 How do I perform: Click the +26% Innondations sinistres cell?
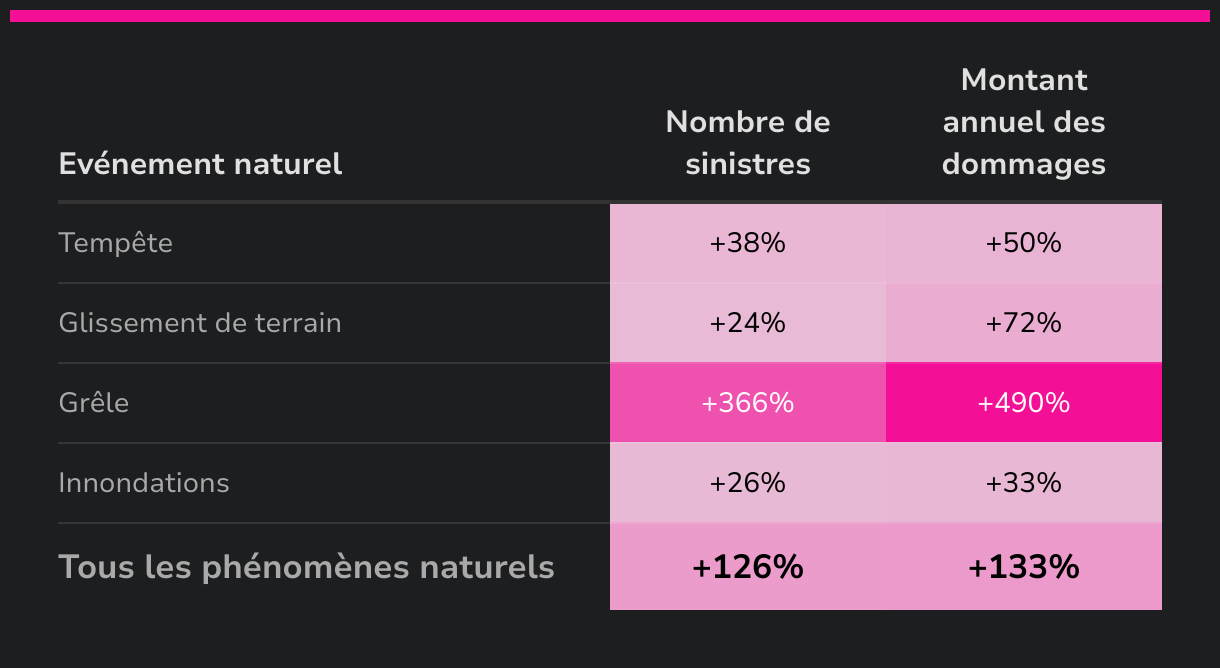pos(747,483)
